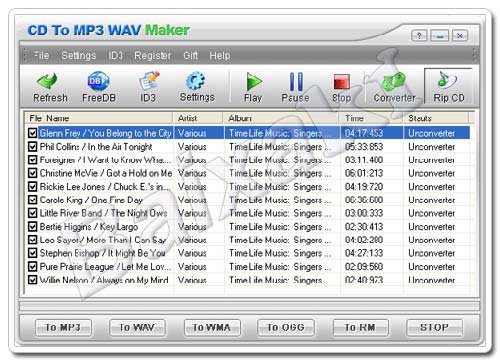500x363 pixels.
Task: Sort by the File Name column header
Action: click(98, 118)
